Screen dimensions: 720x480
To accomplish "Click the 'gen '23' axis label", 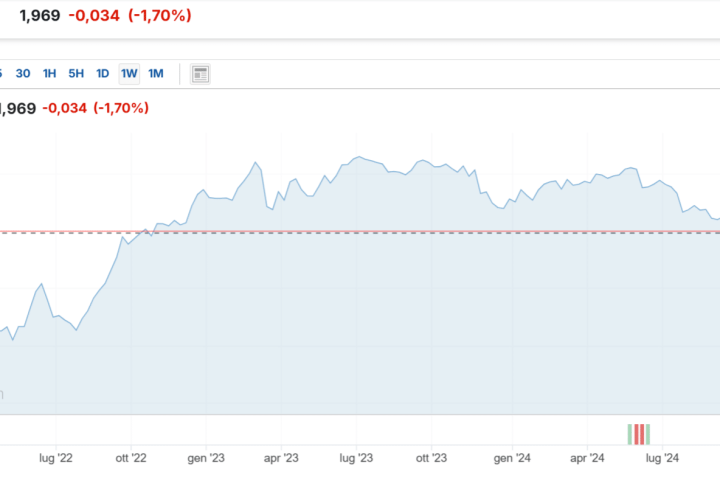I will (205, 459).
